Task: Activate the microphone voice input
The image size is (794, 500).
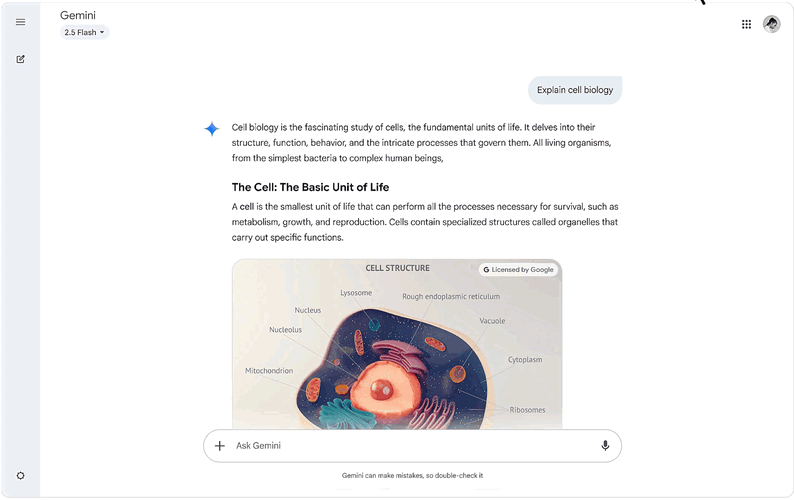Action: (x=605, y=446)
